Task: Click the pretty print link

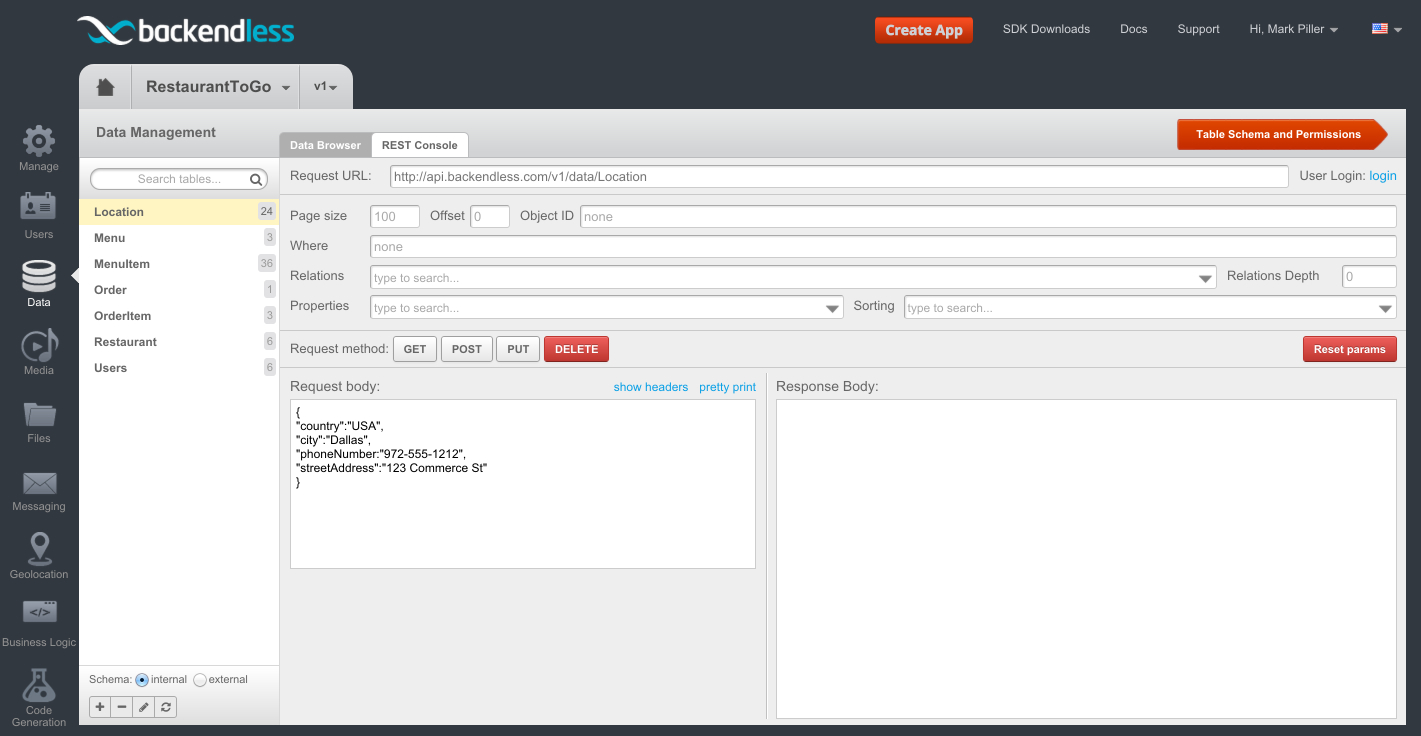Action: 727,387
